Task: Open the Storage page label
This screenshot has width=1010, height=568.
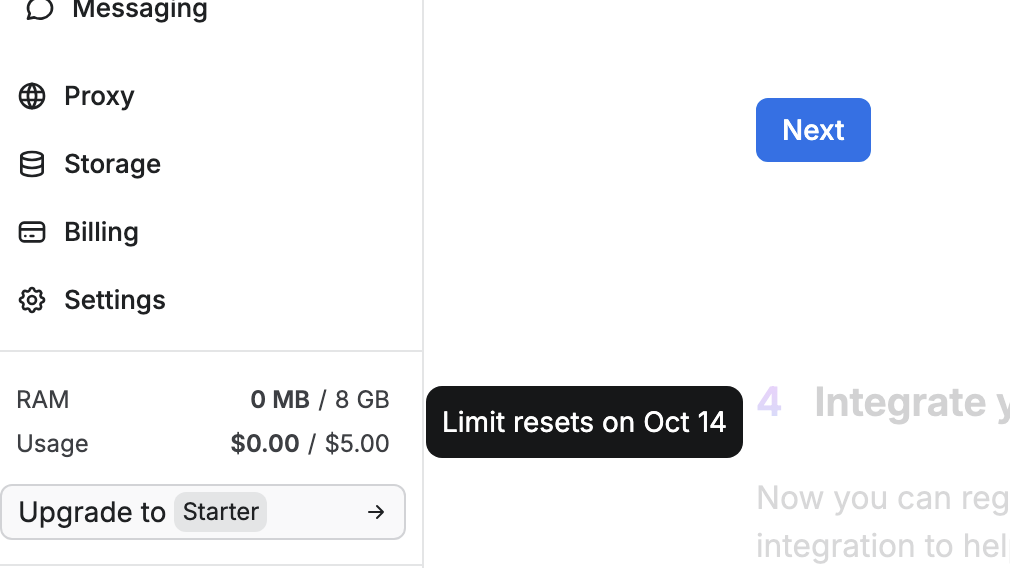Action: tap(112, 164)
